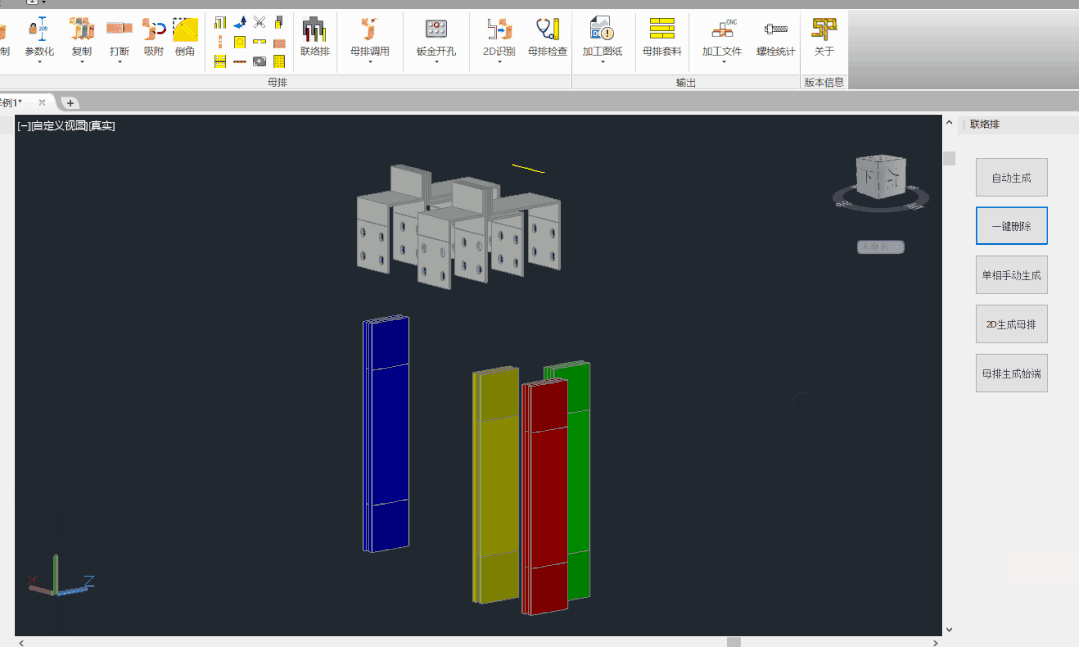The width and height of the screenshot is (1079, 647).
Task: Click the 母排调用 busbar call icon
Action: [370, 29]
